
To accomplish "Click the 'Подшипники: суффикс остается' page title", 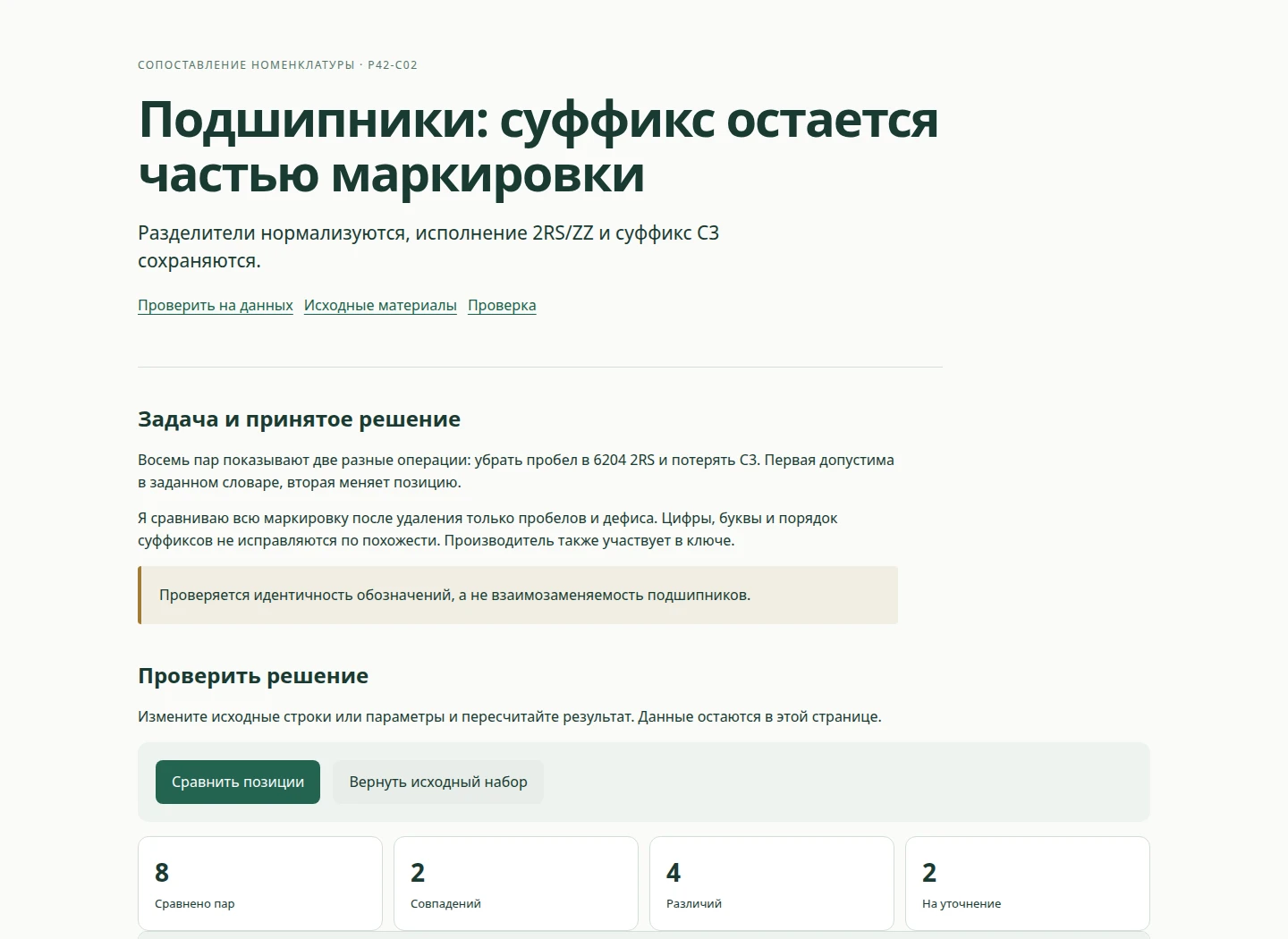I will point(538,147).
